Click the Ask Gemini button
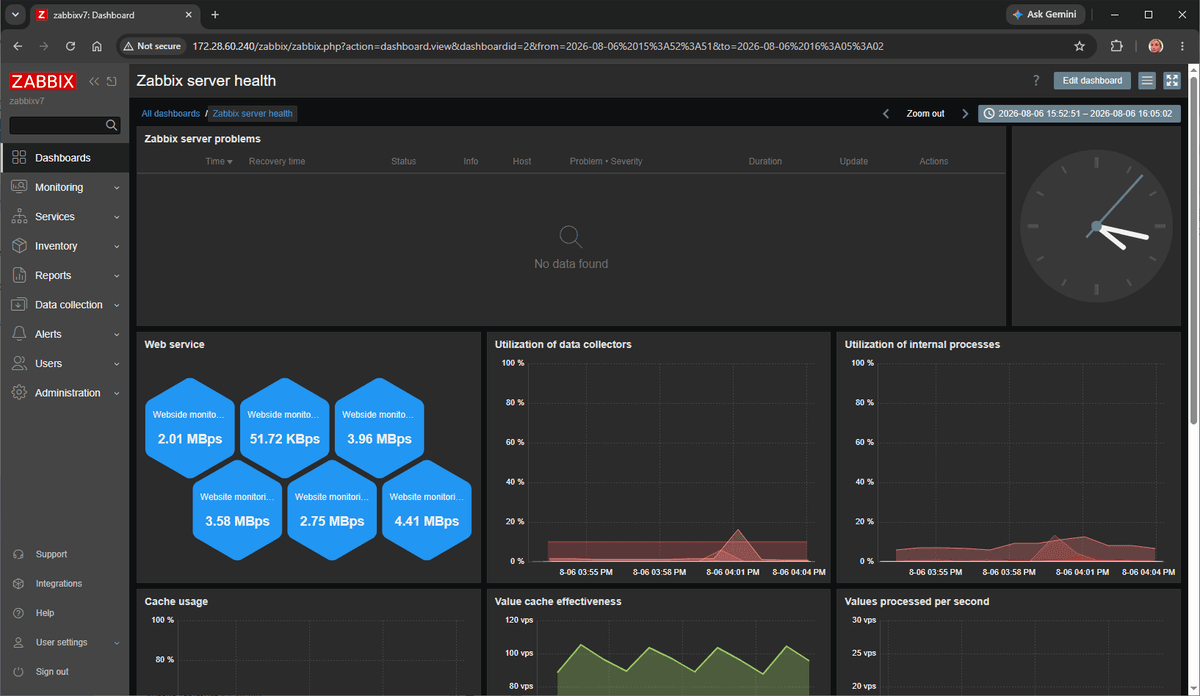Viewport: 1200px width, 696px height. point(1045,15)
